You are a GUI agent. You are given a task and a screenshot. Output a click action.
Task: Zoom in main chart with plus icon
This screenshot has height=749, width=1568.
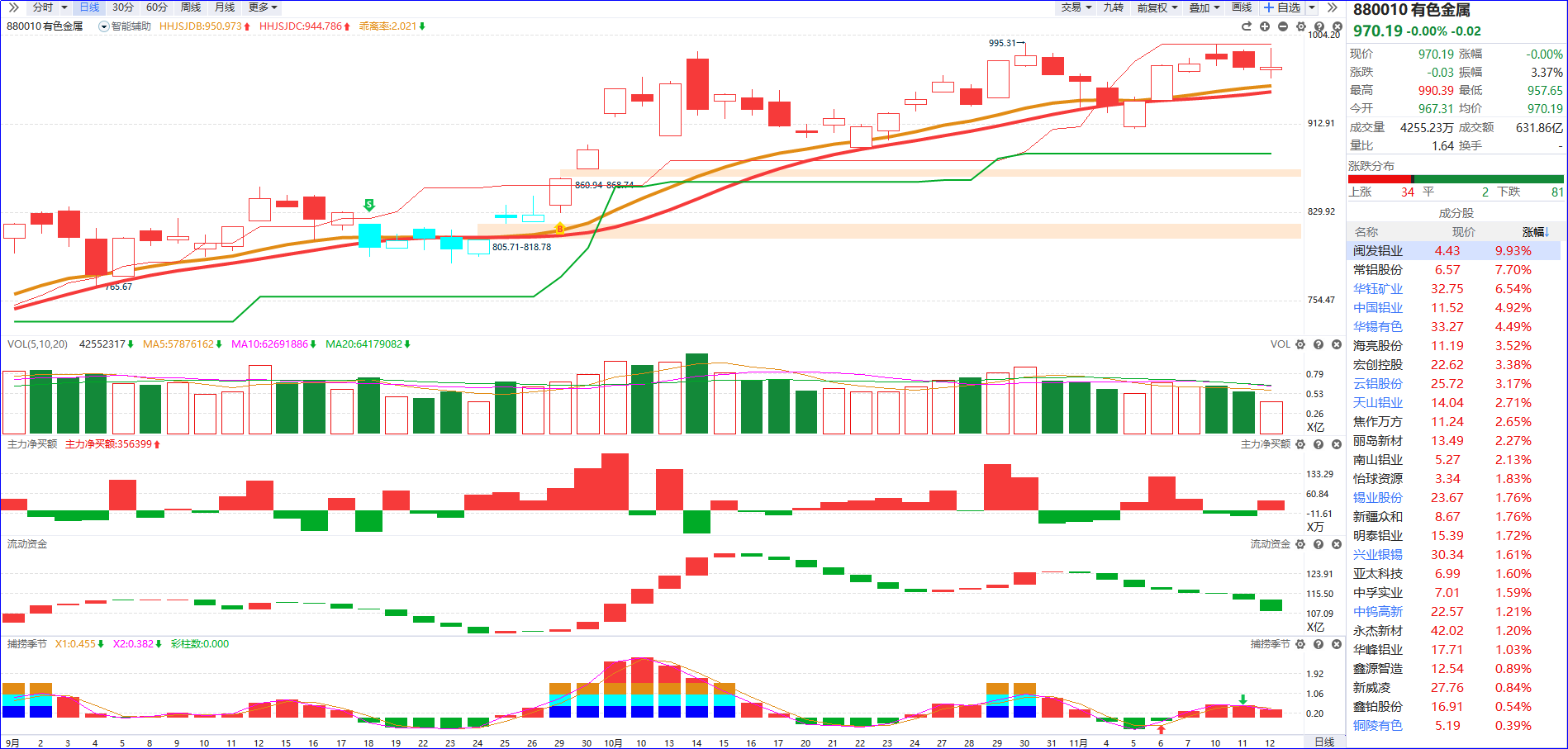pos(1265,26)
